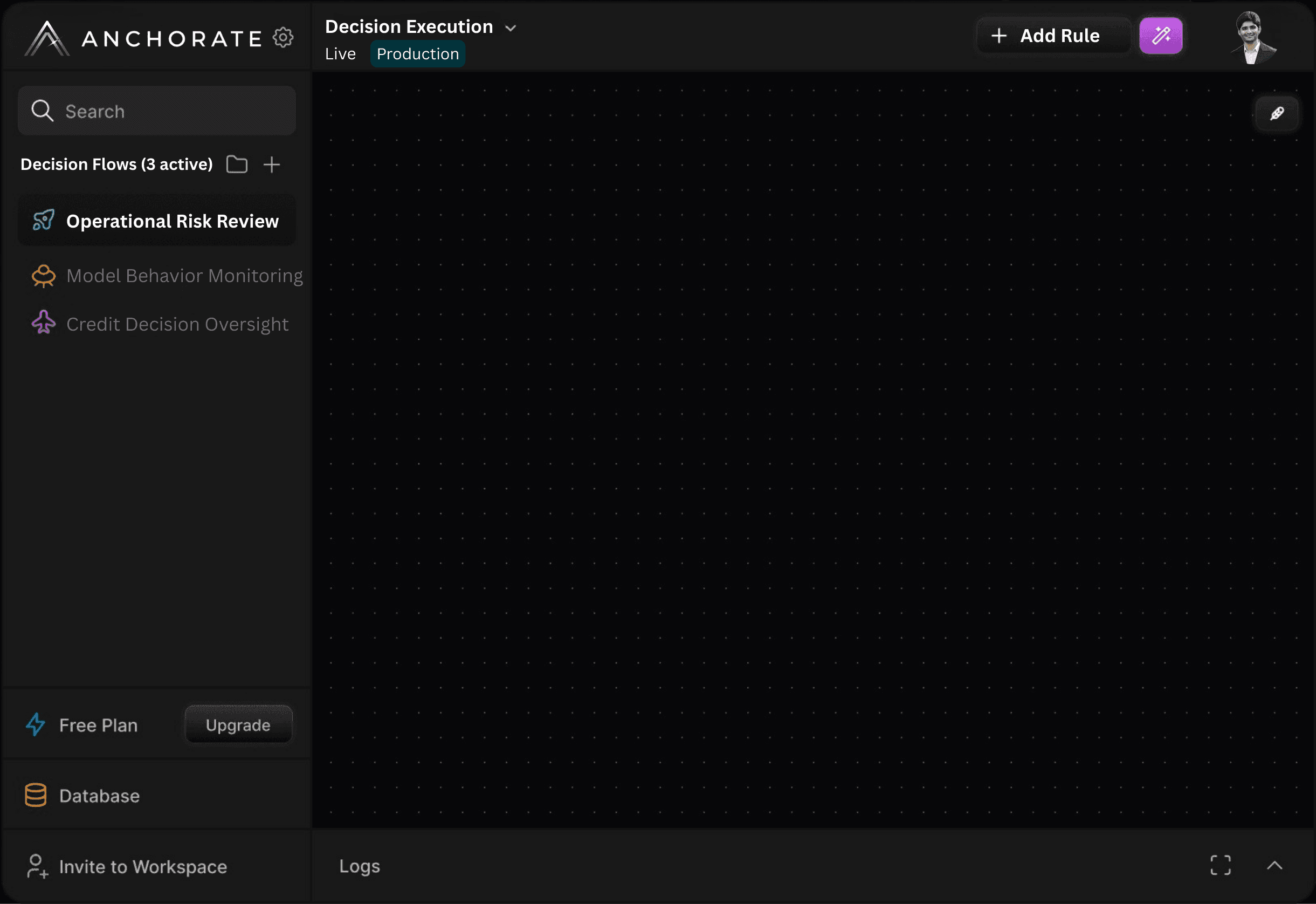The image size is (1316, 904).
Task: Open the Decision Flows folder icon
Action: point(236,165)
